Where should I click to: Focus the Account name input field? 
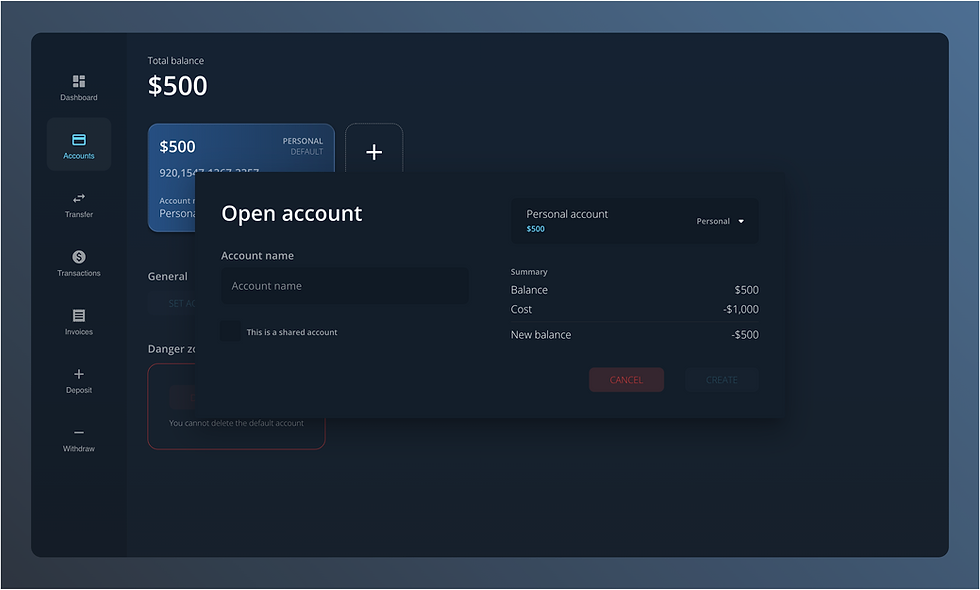[x=344, y=286]
